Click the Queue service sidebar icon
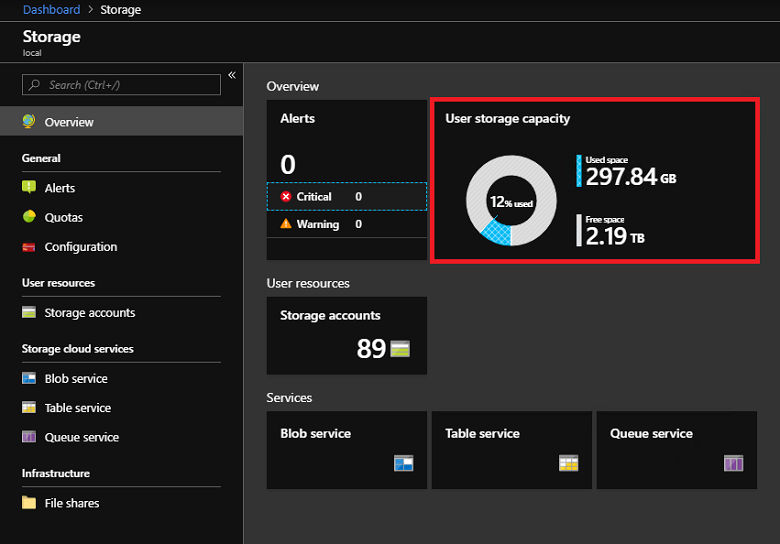This screenshot has height=544, width=780. pos(29,437)
